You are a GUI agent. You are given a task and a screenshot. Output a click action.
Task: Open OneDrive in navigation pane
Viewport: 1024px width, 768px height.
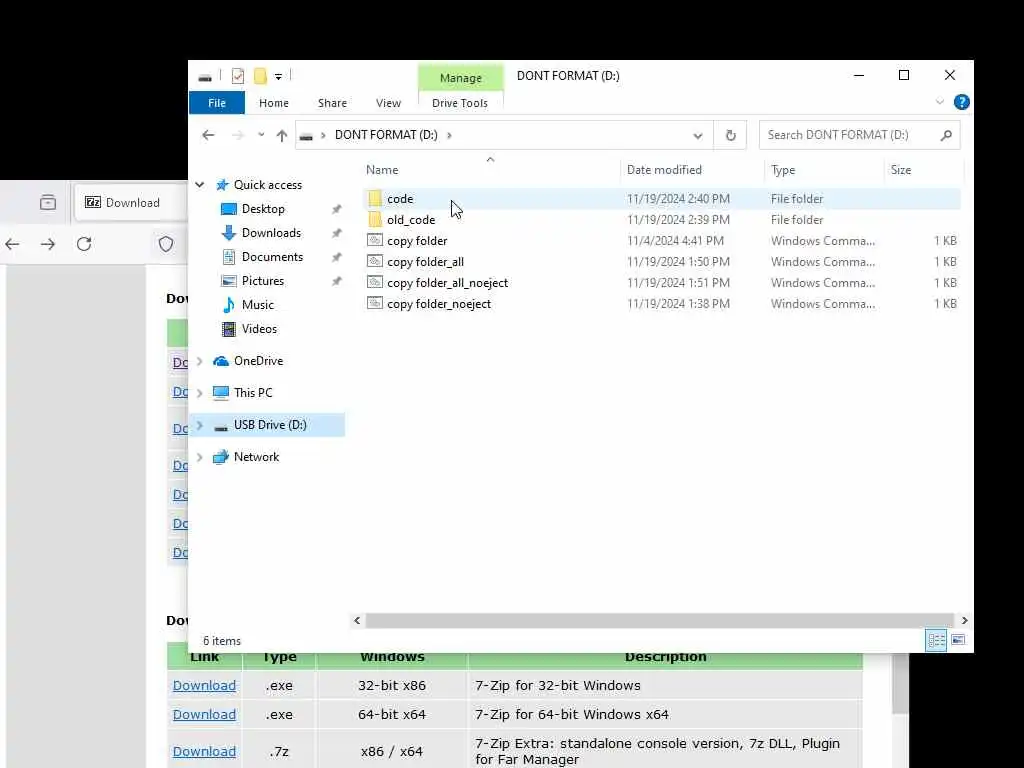(x=258, y=361)
